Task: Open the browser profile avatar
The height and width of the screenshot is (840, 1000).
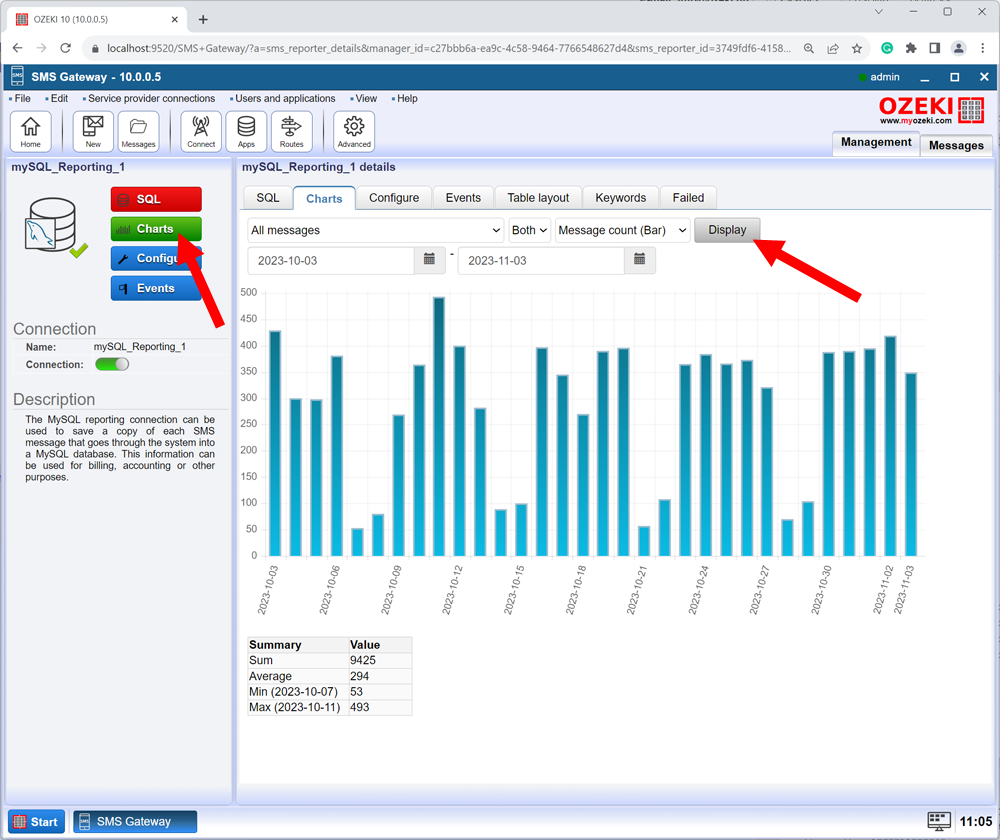Action: point(958,48)
